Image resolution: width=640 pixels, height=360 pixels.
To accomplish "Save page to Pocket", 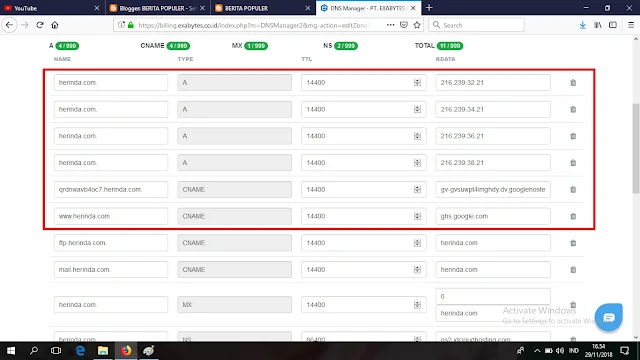I will pyautogui.click(x=404, y=25).
